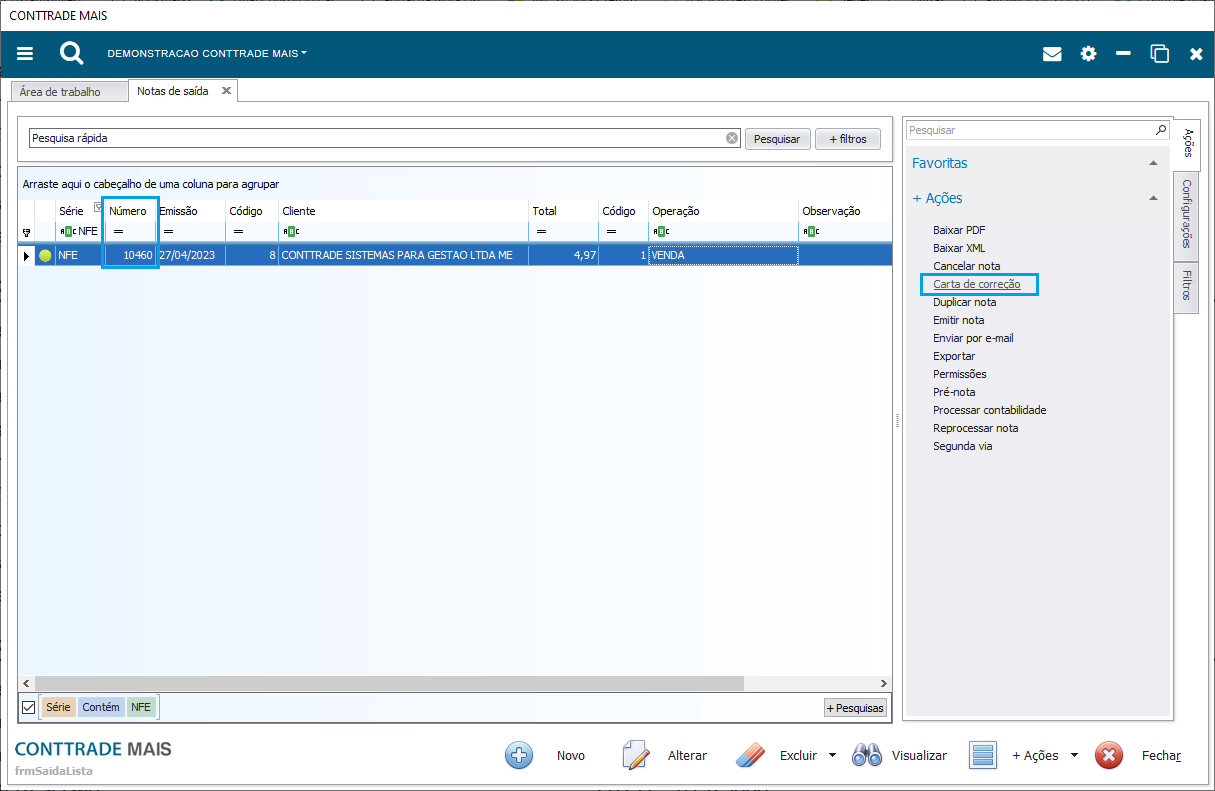
Task: Click the Total filter equals operator
Action: point(541,231)
